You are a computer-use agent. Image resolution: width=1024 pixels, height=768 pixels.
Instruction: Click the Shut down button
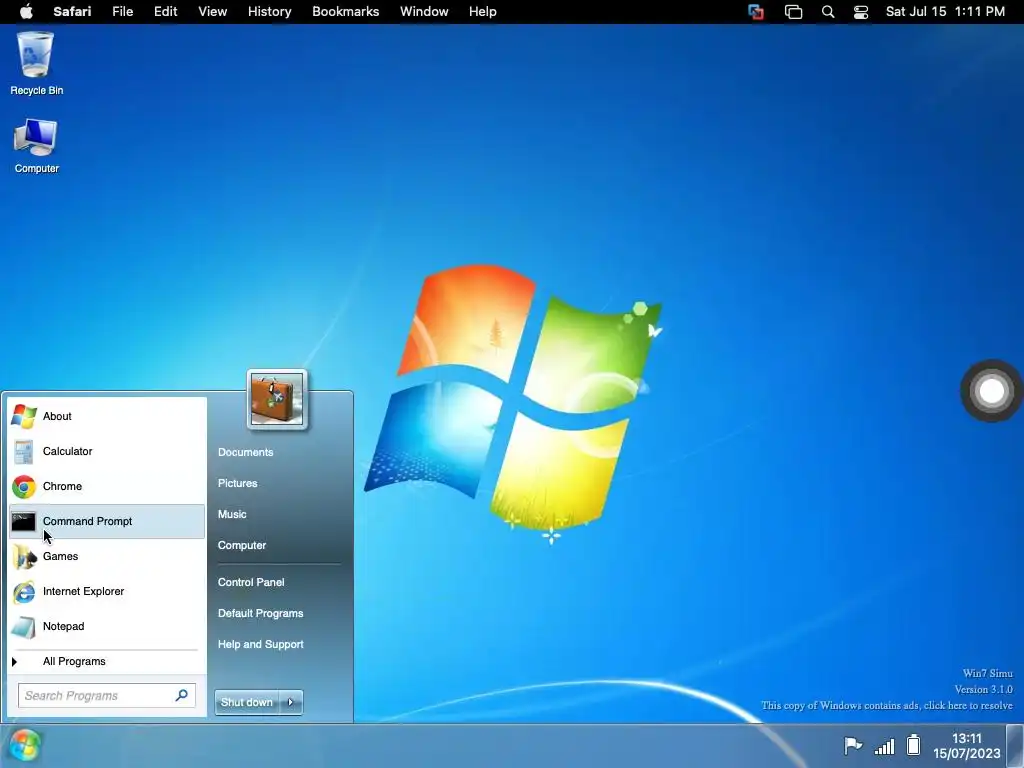click(247, 702)
